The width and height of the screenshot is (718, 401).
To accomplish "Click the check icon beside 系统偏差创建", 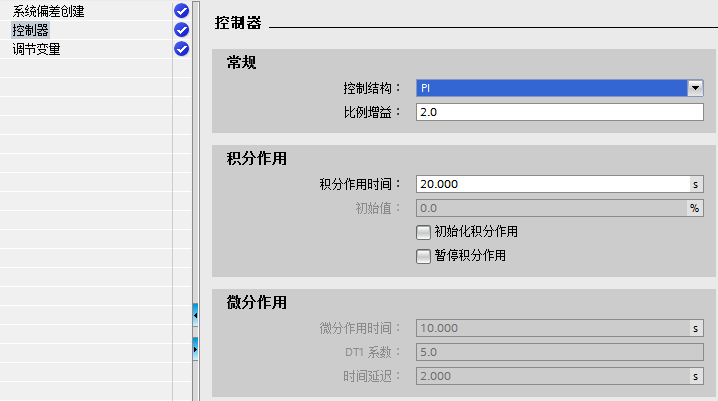I will coord(182,11).
